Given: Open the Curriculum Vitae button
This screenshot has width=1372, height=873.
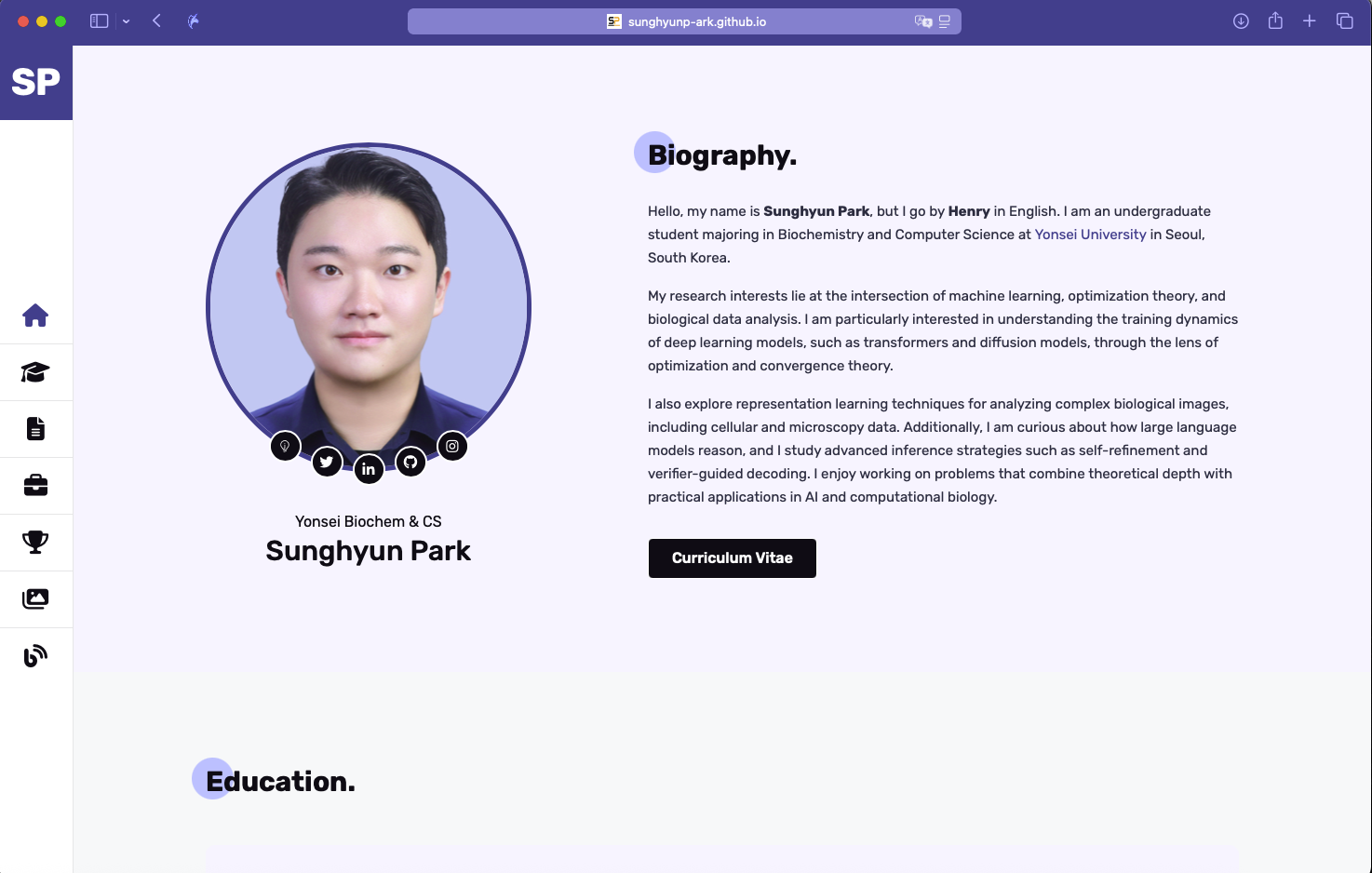Looking at the screenshot, I should 732,558.
